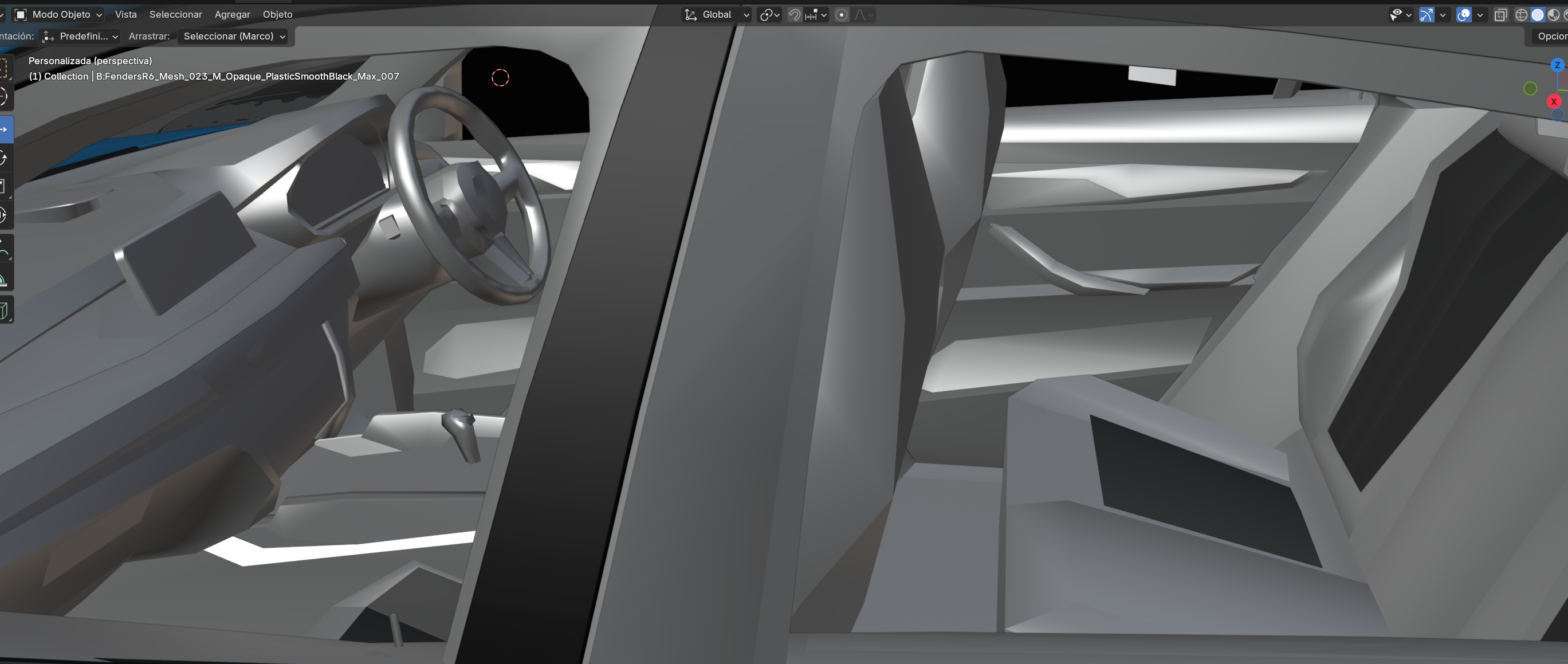Toggle snapping with the magnet icon
Image resolution: width=1568 pixels, height=664 pixels.
[x=795, y=14]
